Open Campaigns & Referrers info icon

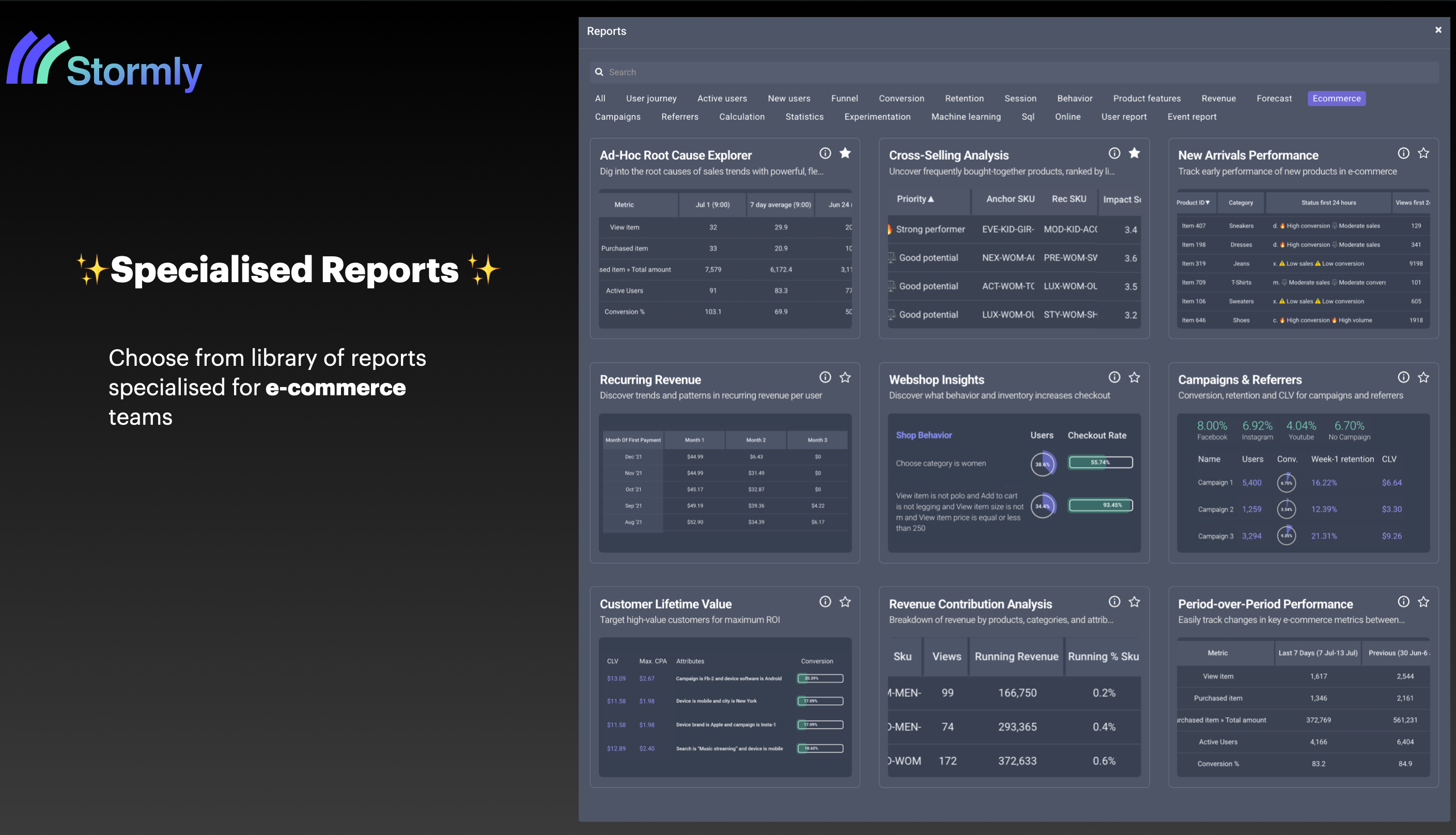(1403, 377)
